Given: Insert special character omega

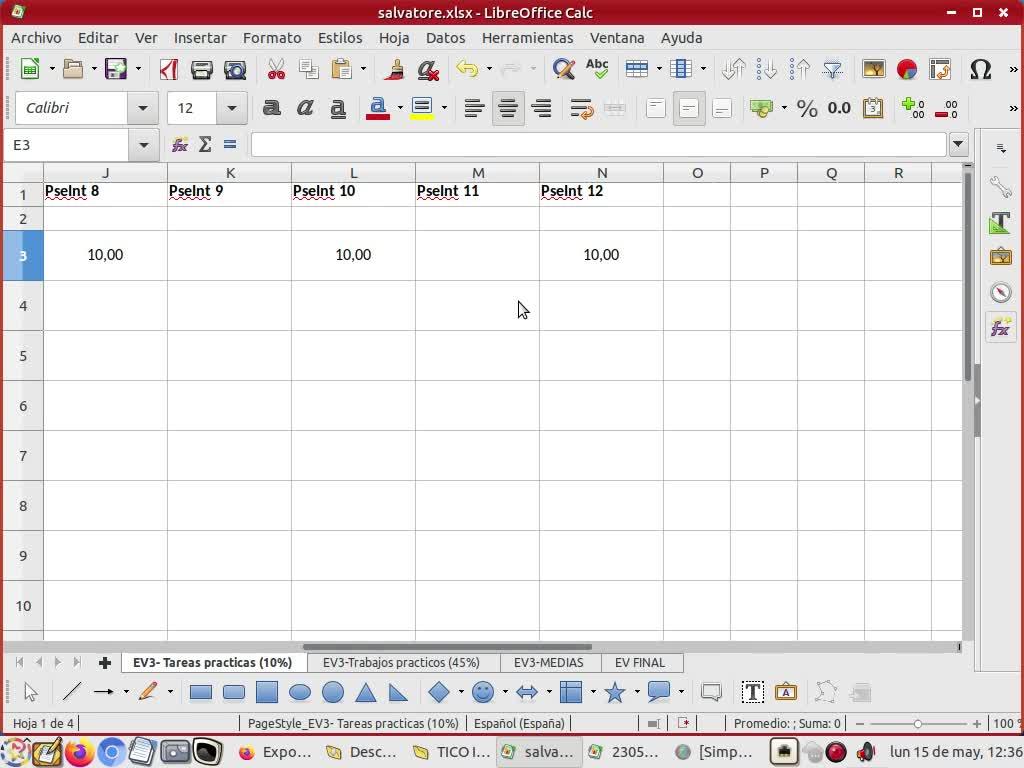Looking at the screenshot, I should click(980, 69).
